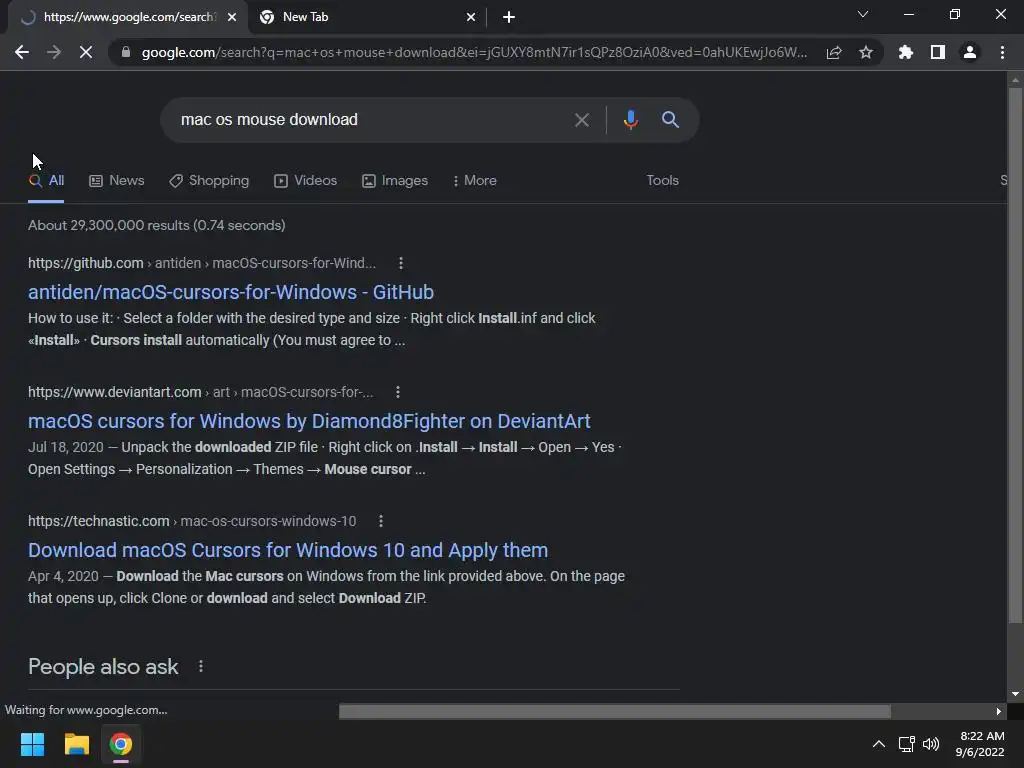
Task: Open clock showing 8:22 AM
Action: [980, 744]
